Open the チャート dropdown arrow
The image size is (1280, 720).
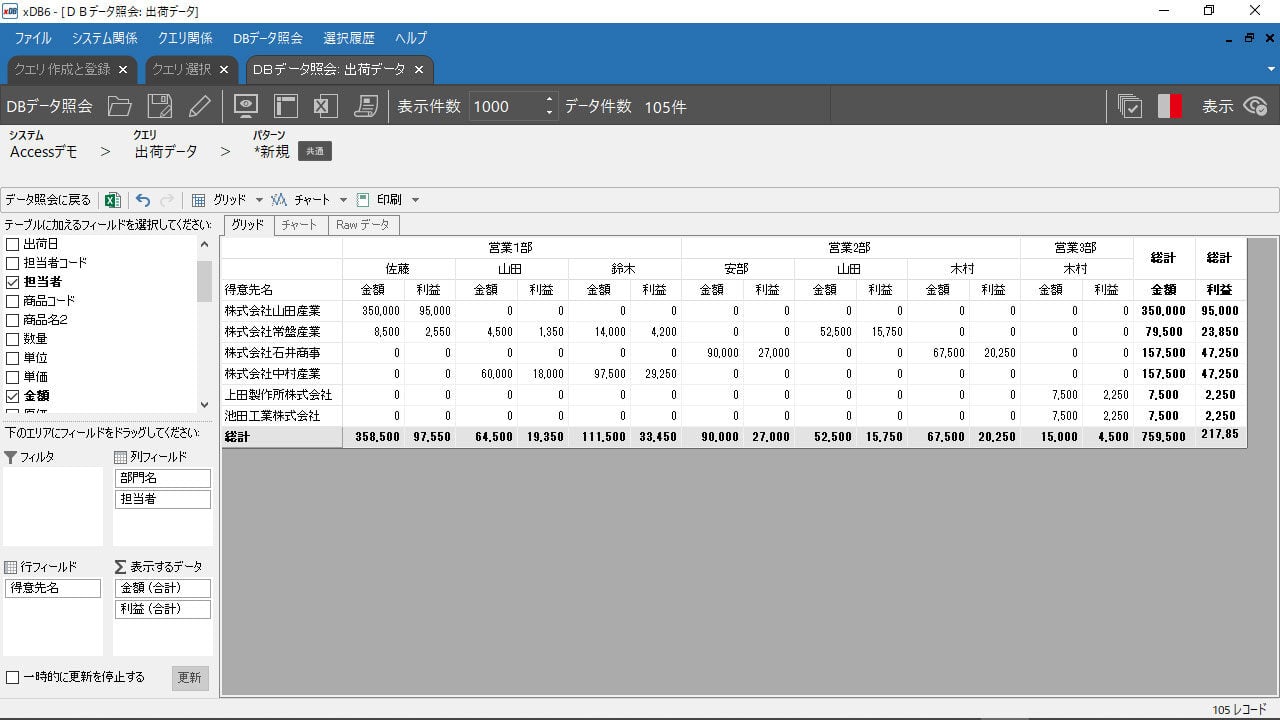click(x=343, y=200)
